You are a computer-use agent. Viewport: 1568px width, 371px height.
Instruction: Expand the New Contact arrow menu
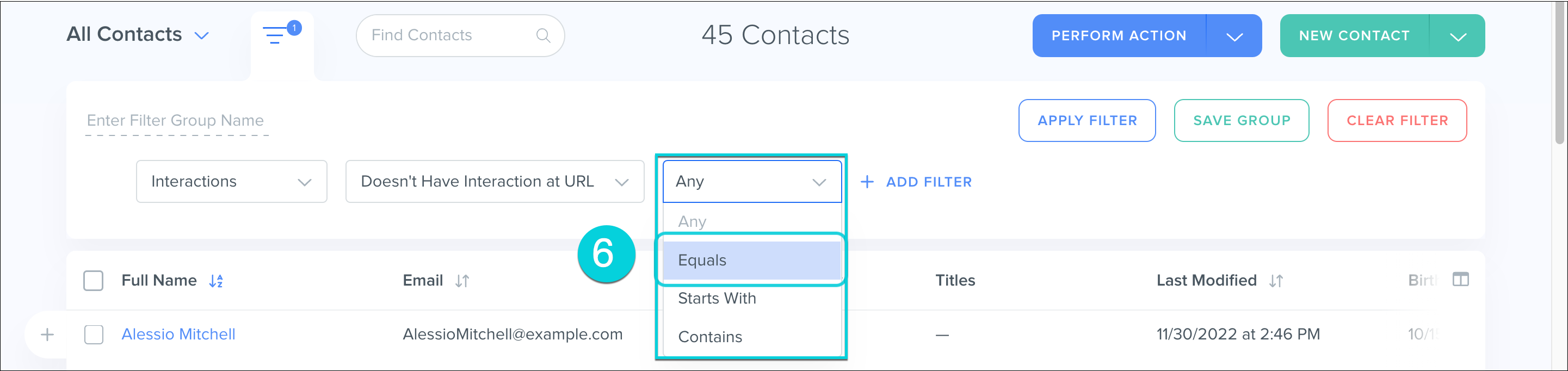point(1457,36)
